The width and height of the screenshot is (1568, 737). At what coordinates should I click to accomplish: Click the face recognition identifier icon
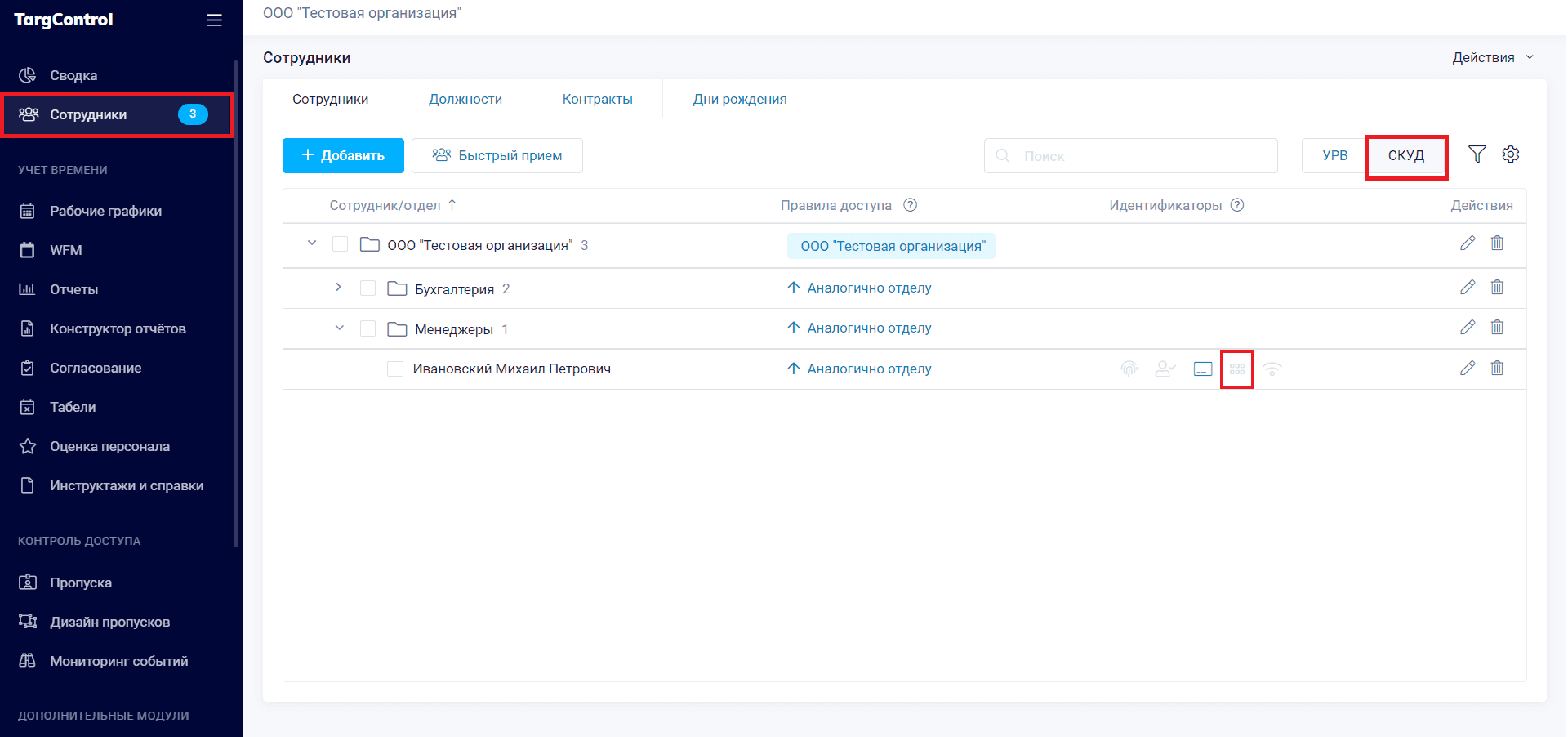(x=1165, y=368)
